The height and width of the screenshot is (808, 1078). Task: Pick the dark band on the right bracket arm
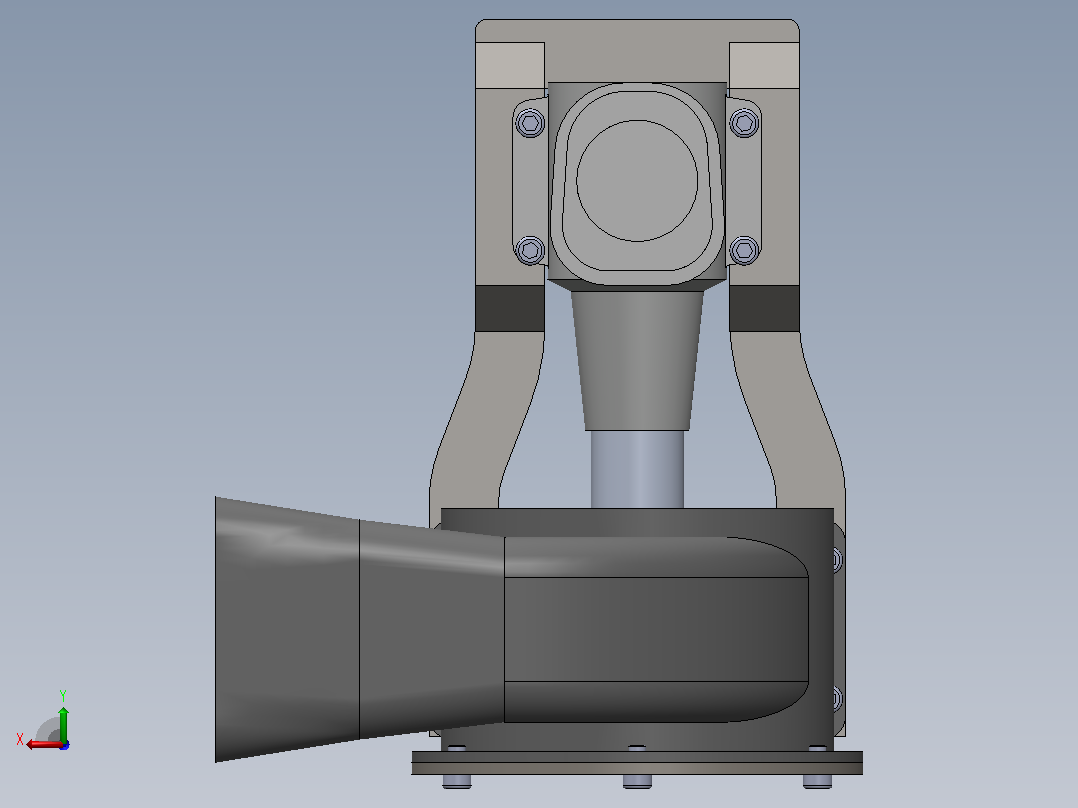tap(764, 309)
